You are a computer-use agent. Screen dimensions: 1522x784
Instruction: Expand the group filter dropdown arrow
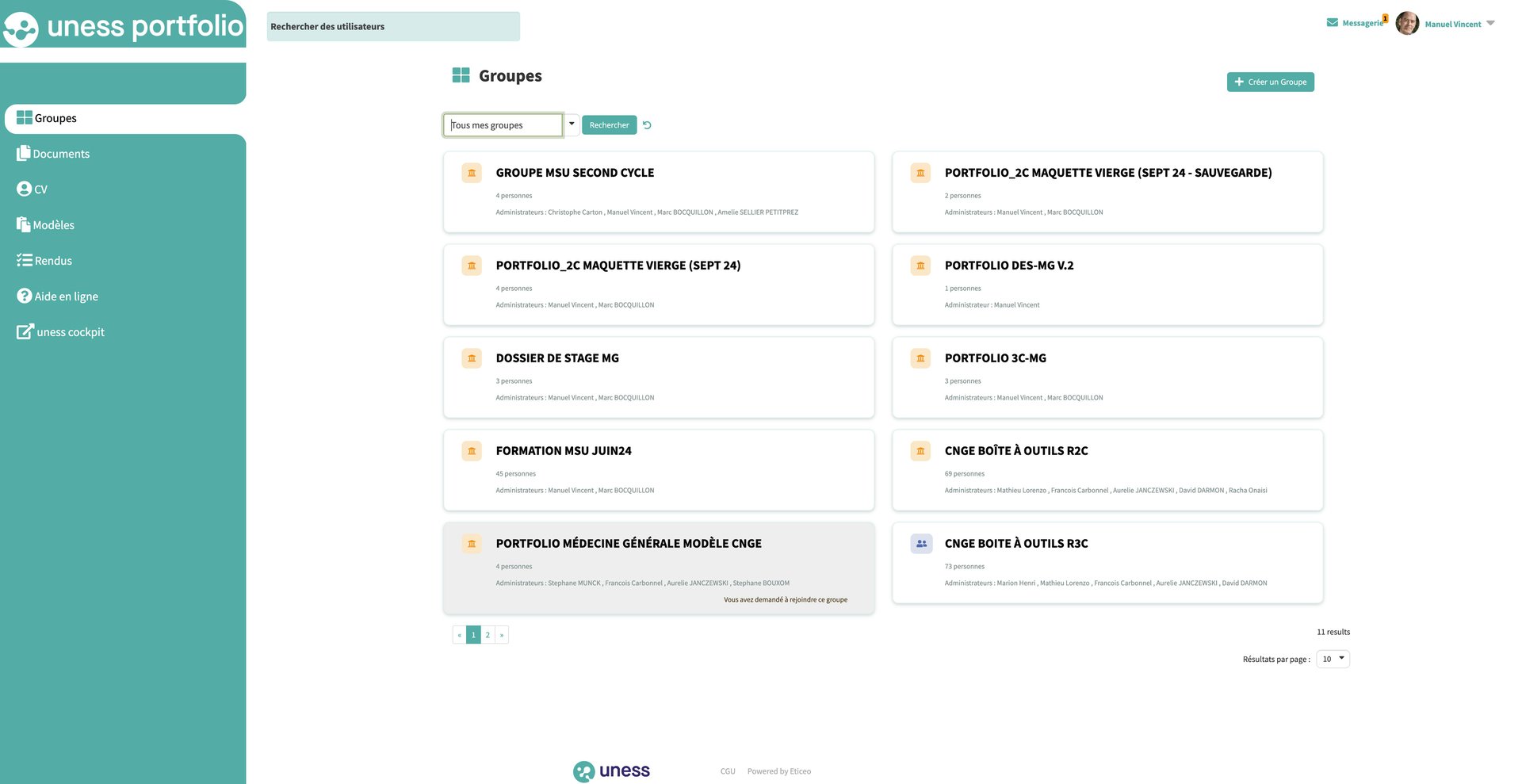click(x=572, y=124)
